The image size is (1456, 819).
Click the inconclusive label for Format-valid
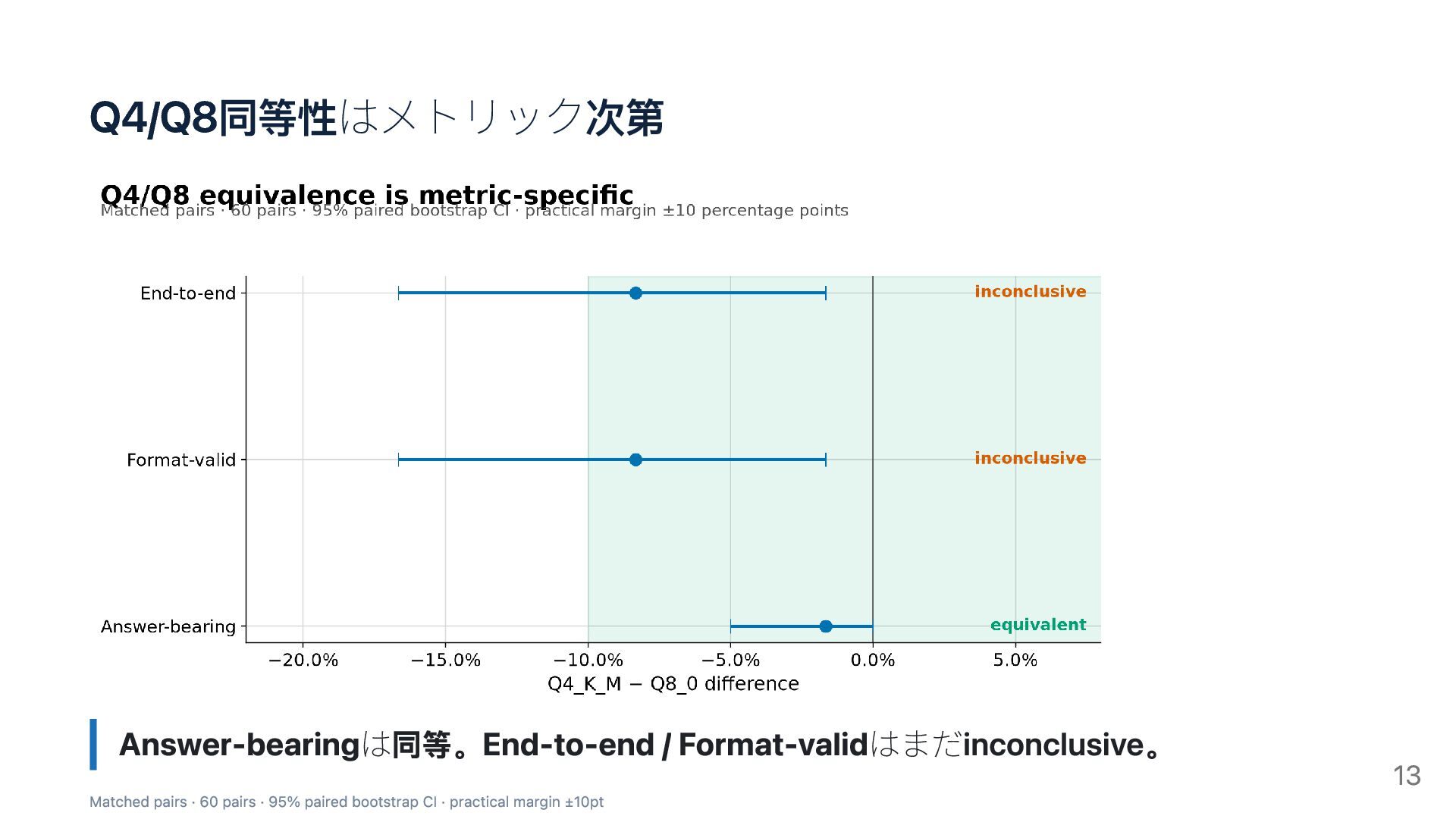pos(1030,459)
